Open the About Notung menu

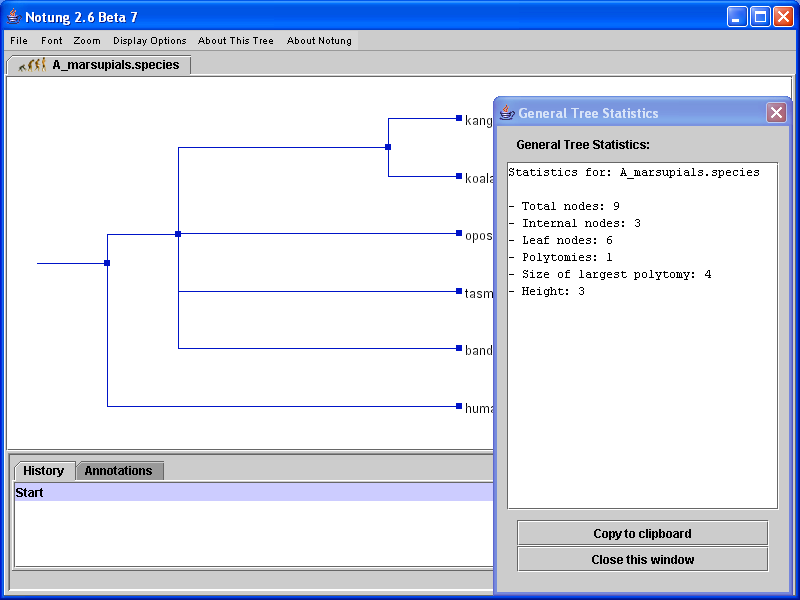click(x=319, y=41)
